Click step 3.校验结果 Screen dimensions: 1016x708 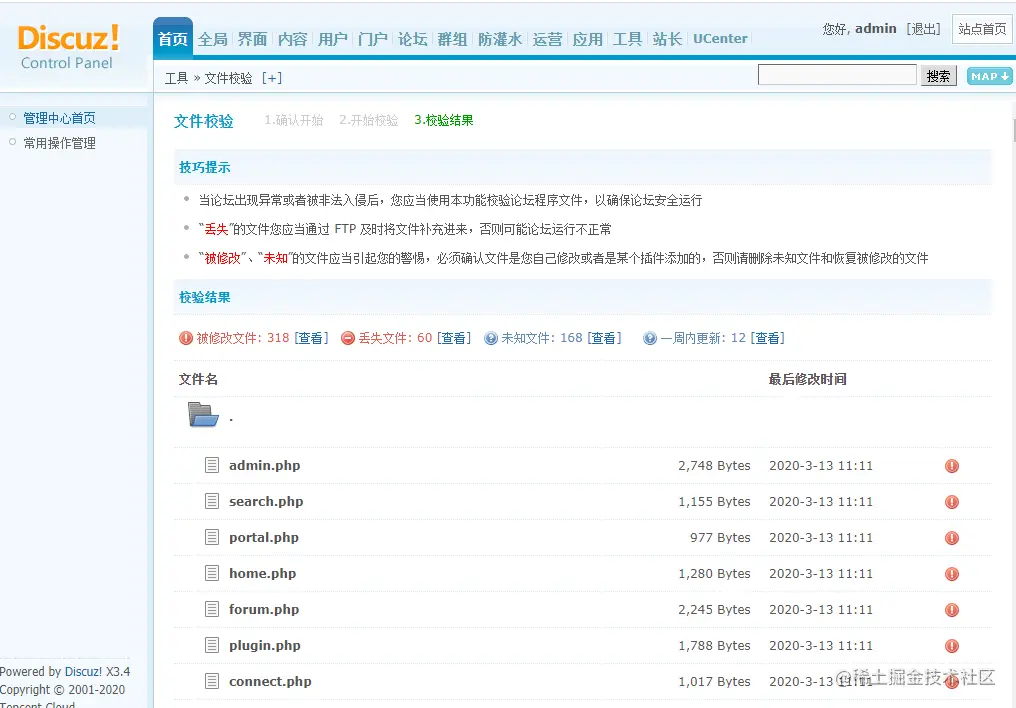(444, 120)
